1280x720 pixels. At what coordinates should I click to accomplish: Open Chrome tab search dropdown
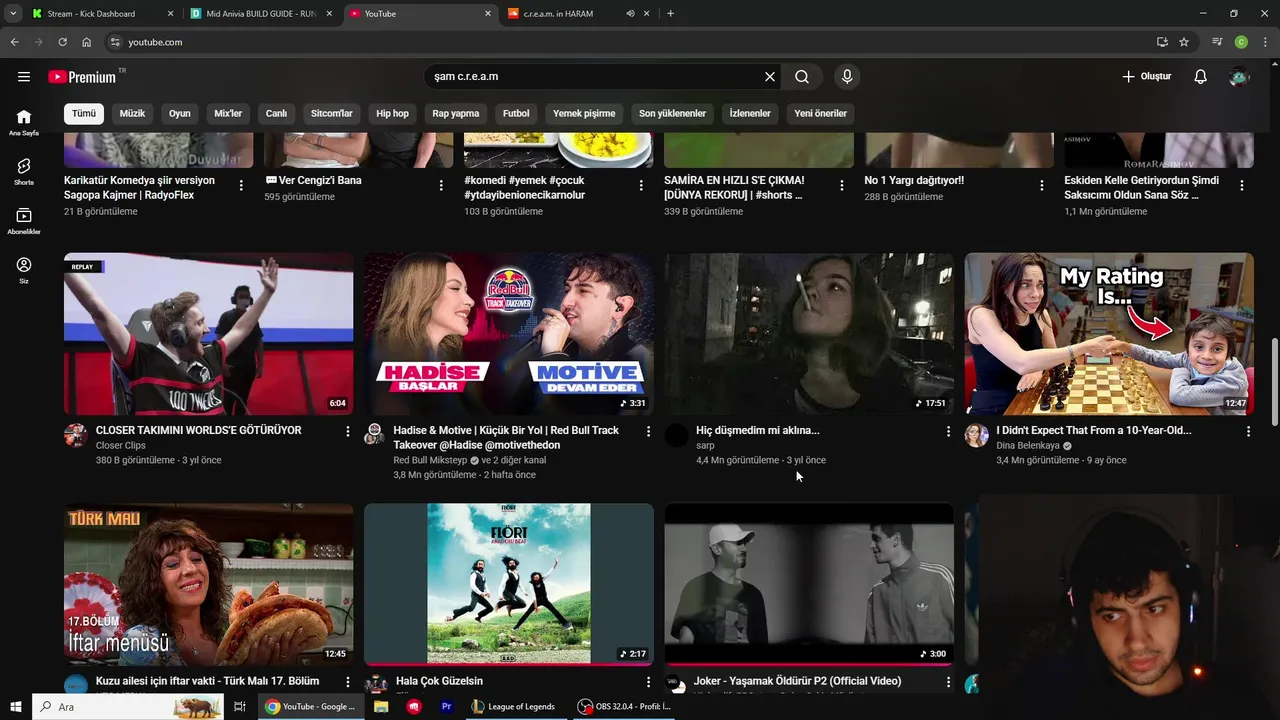(x=13, y=14)
